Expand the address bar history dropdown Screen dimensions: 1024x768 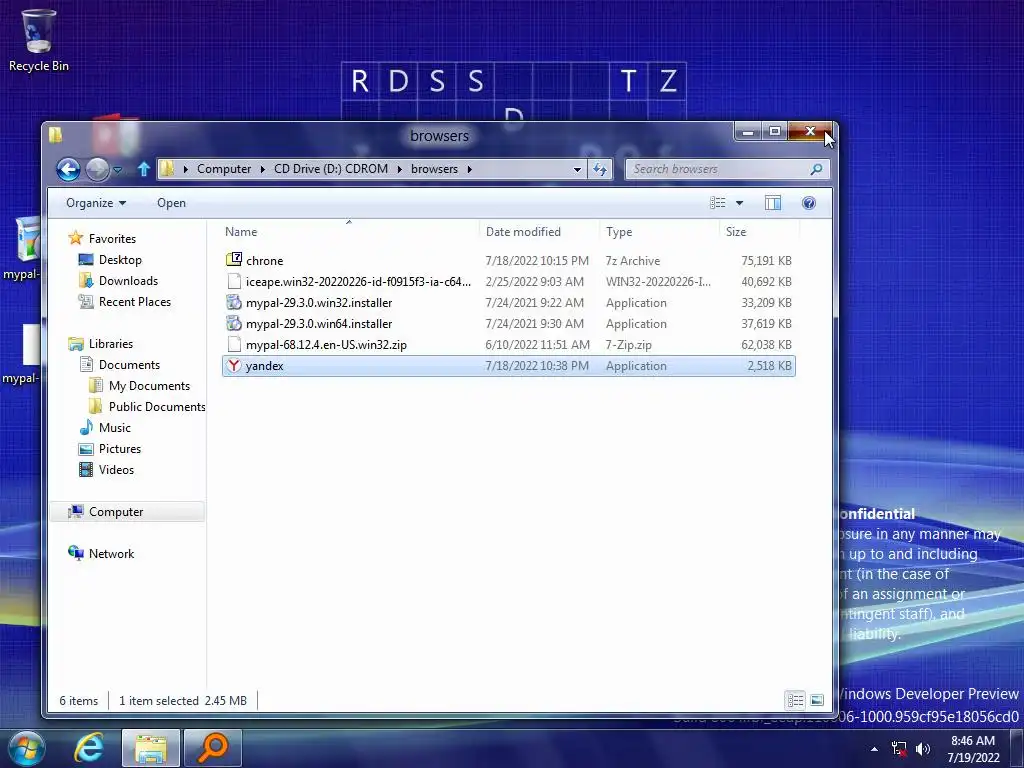tap(577, 169)
